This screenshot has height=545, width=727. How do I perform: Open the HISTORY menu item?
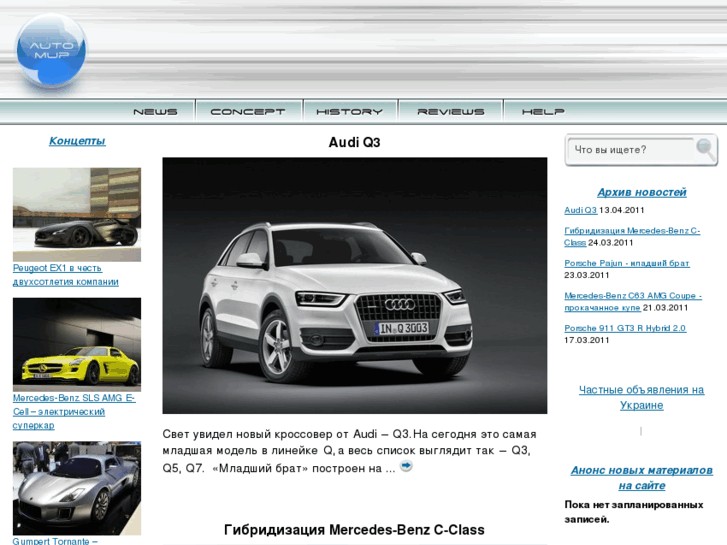click(350, 112)
